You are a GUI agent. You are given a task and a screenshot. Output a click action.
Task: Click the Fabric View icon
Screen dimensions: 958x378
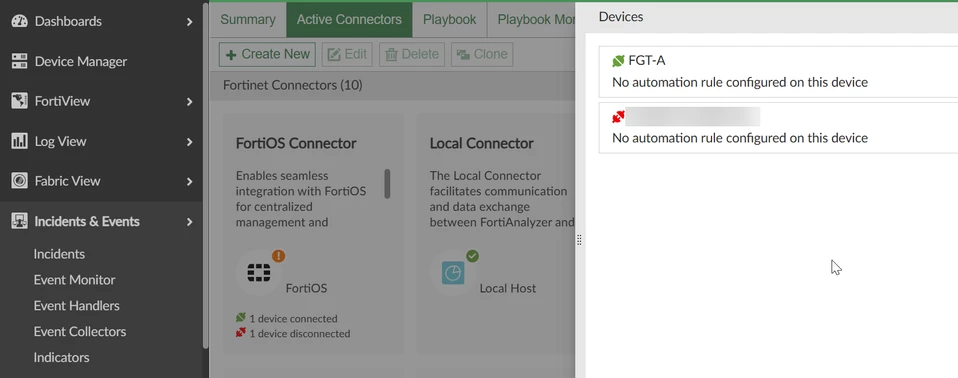tap(20, 181)
